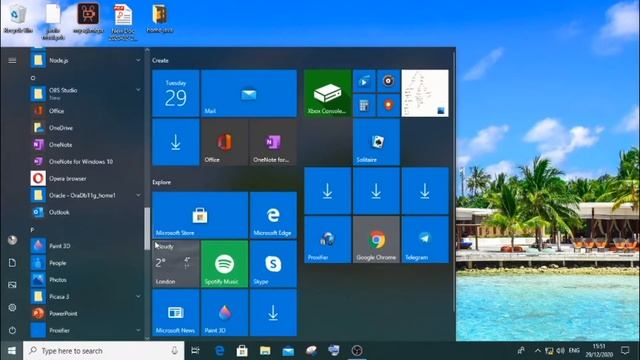640x360 pixels.
Task: Open File Explorer from the taskbar
Action: coord(265,351)
